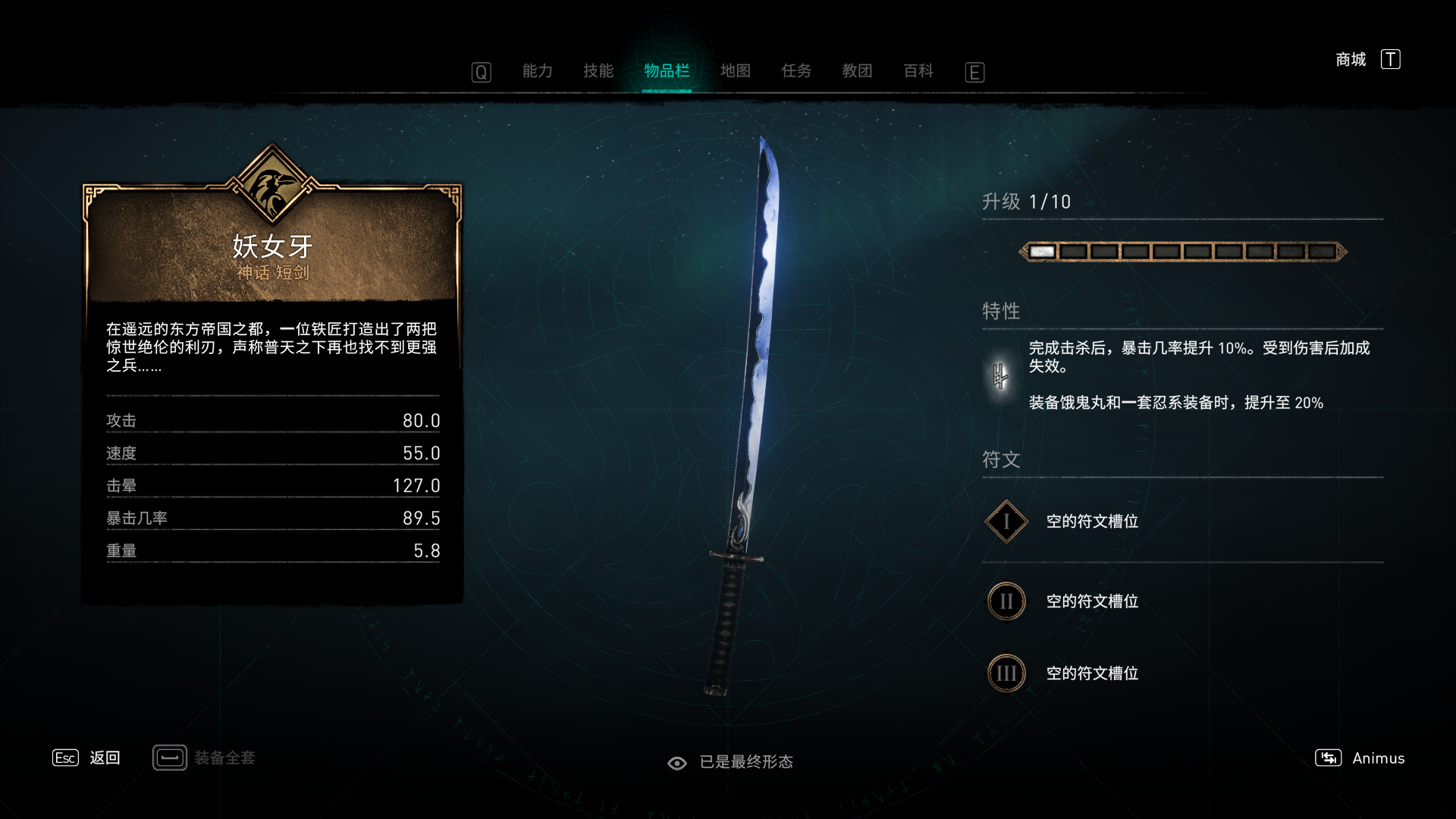Viewport: 1456px width, 819px height.
Task: Click the 装备全套 button
Action: point(205,758)
